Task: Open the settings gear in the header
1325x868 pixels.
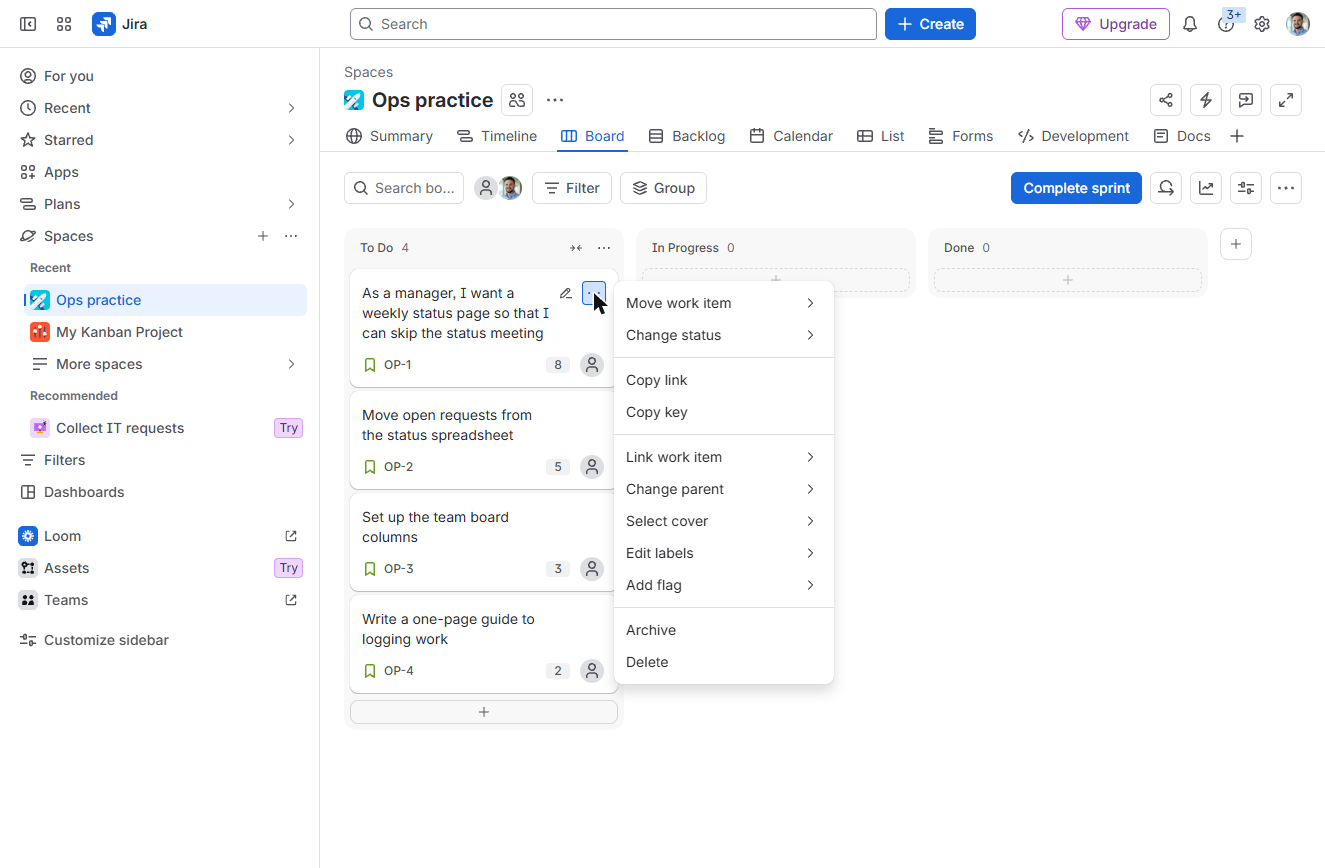Action: tap(1262, 24)
